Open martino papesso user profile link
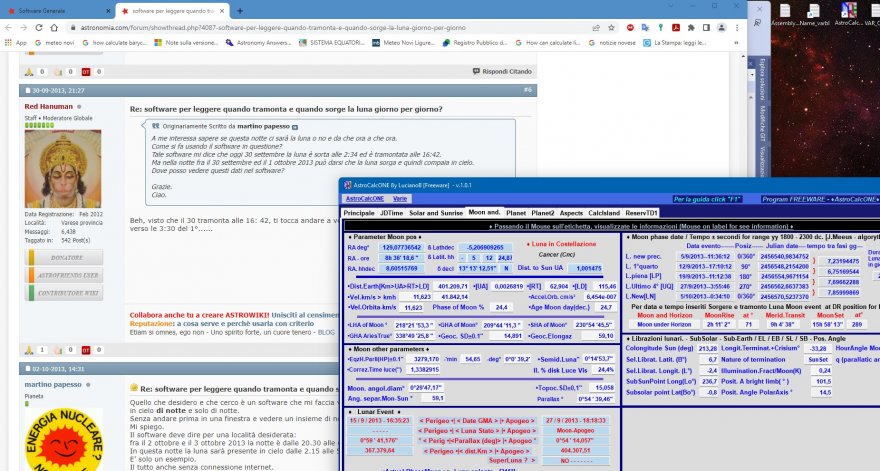Viewport: 880px width, 471px height. pyautogui.click(x=53, y=385)
